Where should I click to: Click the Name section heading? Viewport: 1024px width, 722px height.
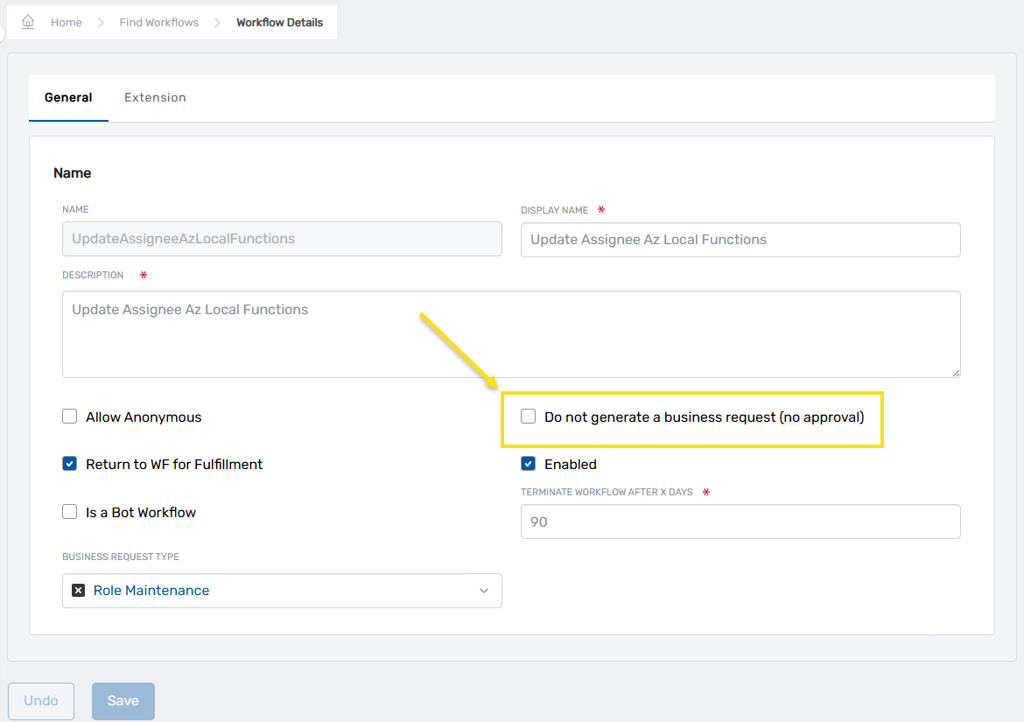(72, 173)
